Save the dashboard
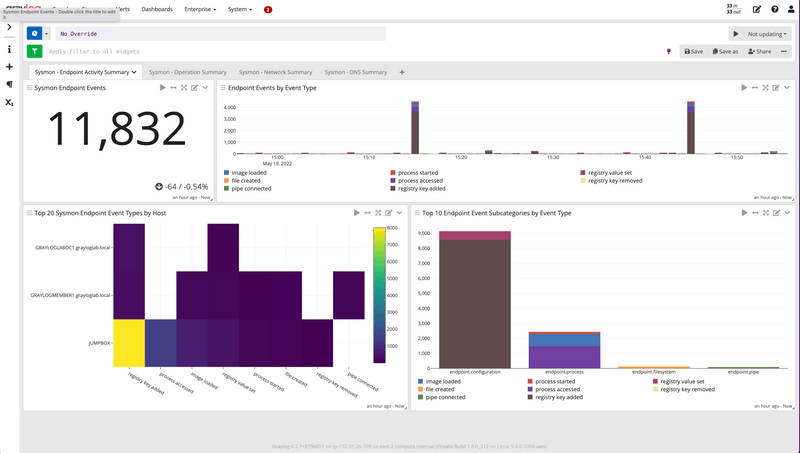The image size is (800, 453). [693, 51]
